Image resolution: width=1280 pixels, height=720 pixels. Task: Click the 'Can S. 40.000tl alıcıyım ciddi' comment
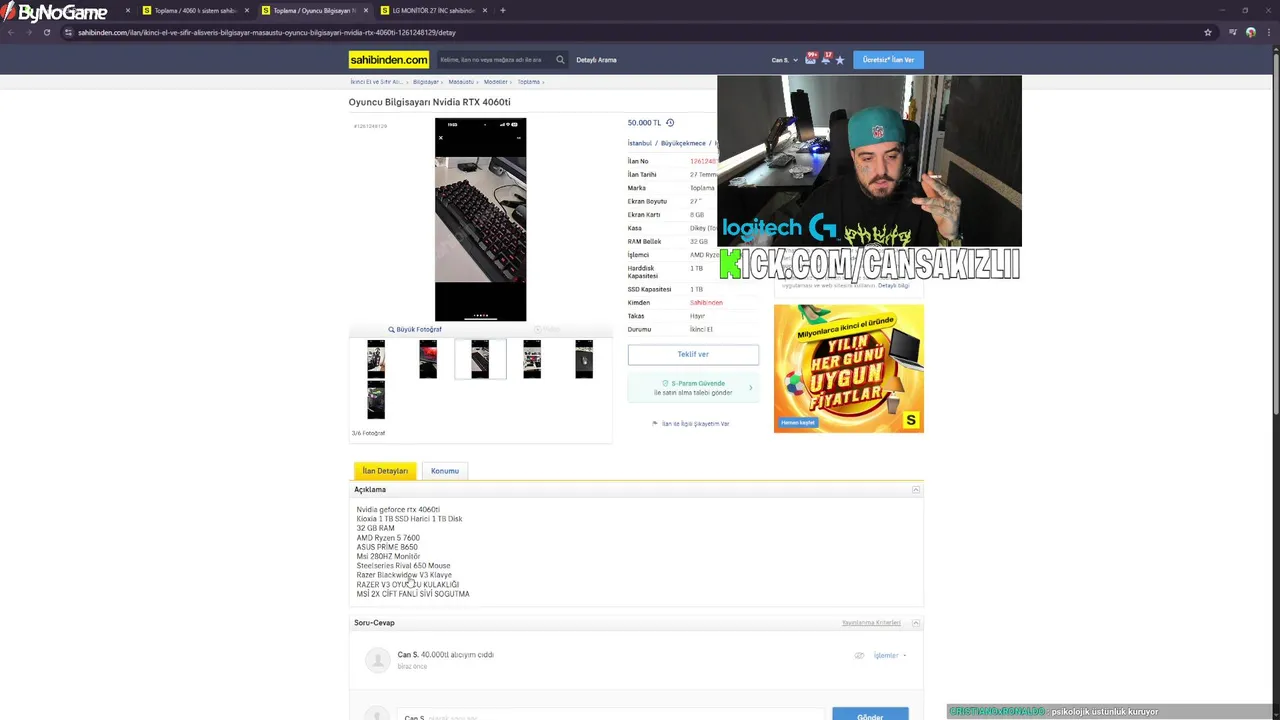pos(445,655)
